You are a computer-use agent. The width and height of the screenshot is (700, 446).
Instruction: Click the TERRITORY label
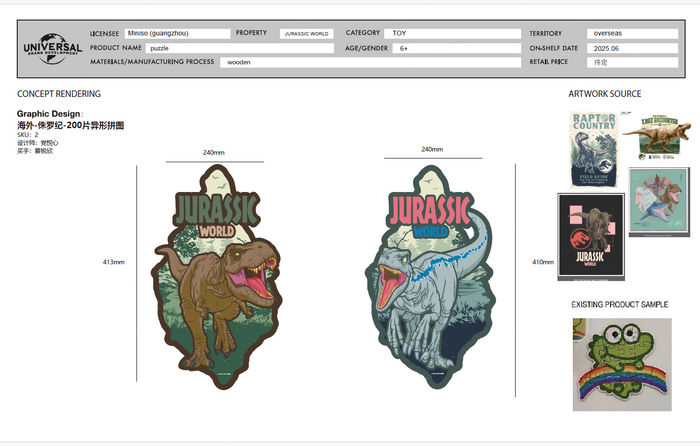[x=546, y=33]
